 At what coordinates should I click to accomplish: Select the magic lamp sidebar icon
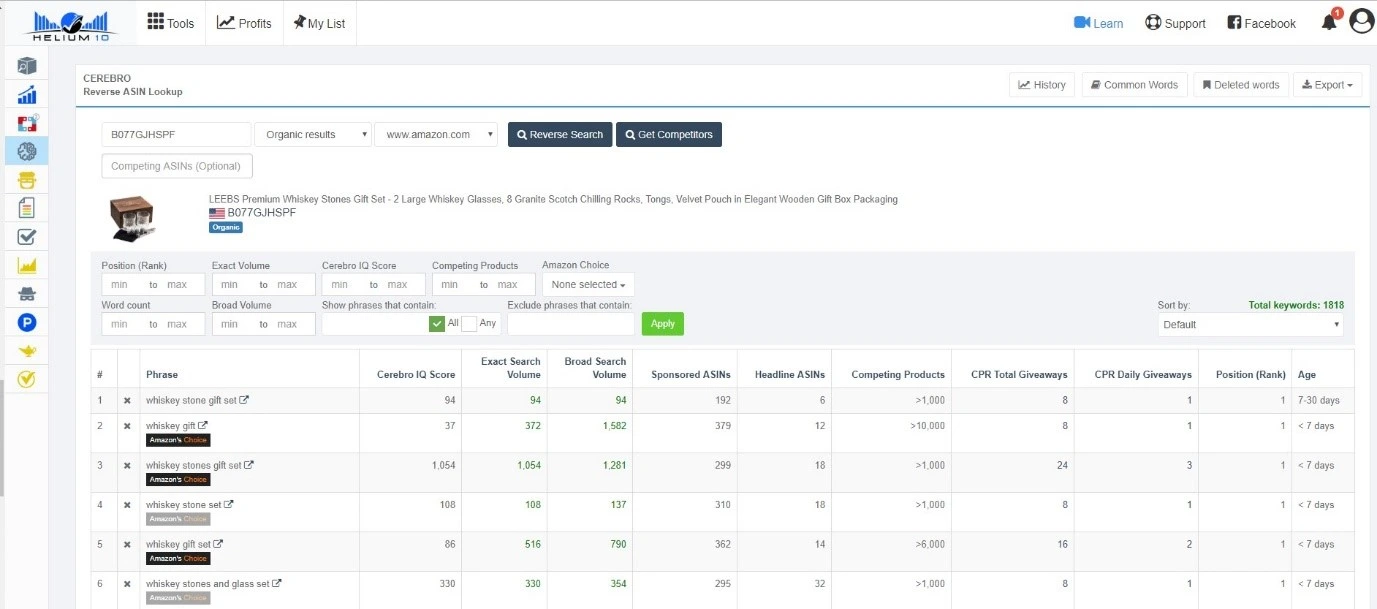pos(26,351)
